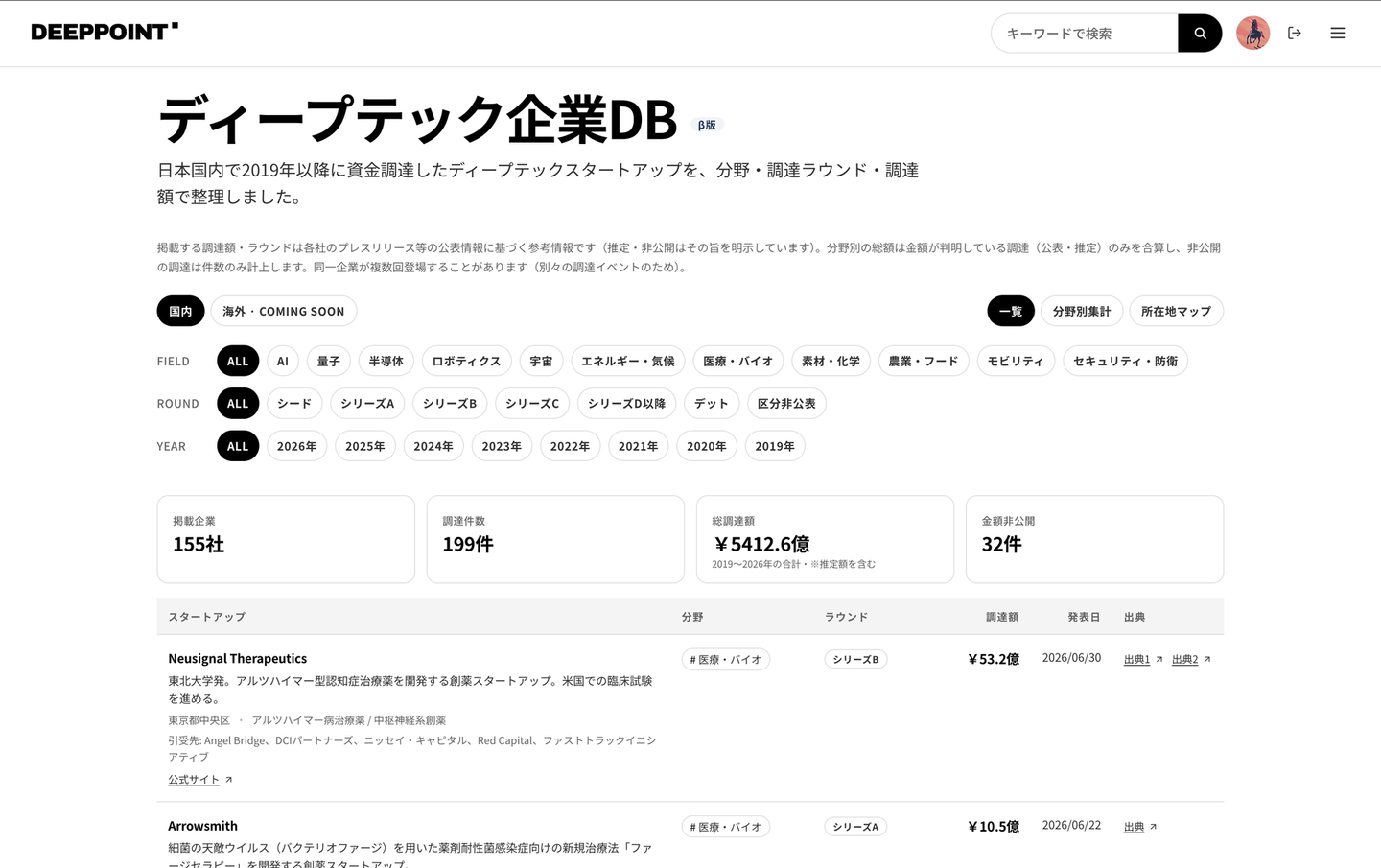The height and width of the screenshot is (868, 1381).
Task: Click the DEEPPOINT logo
Action: [x=105, y=32]
